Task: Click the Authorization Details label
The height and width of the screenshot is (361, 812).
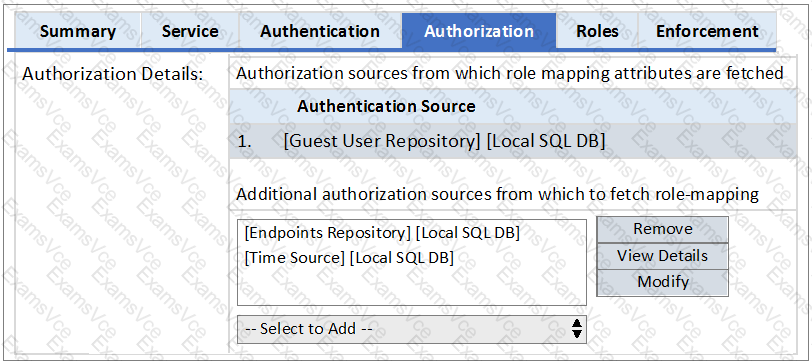Action: point(113,74)
